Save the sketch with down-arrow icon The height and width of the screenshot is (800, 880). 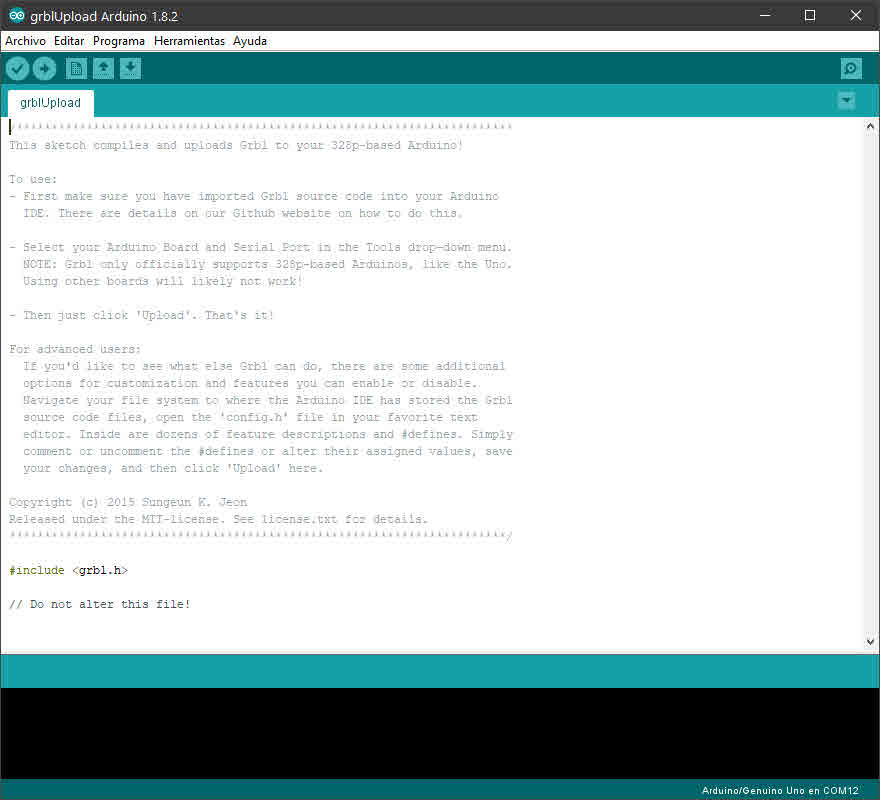point(130,69)
